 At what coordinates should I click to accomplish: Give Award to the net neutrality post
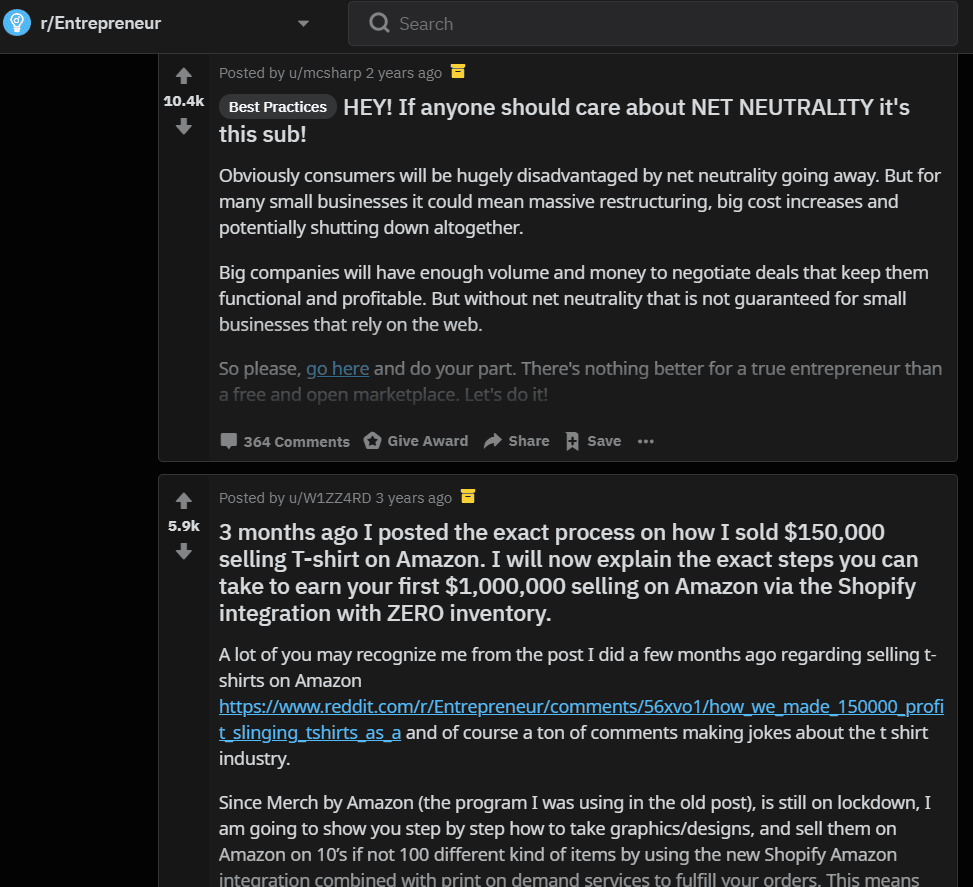pos(416,441)
